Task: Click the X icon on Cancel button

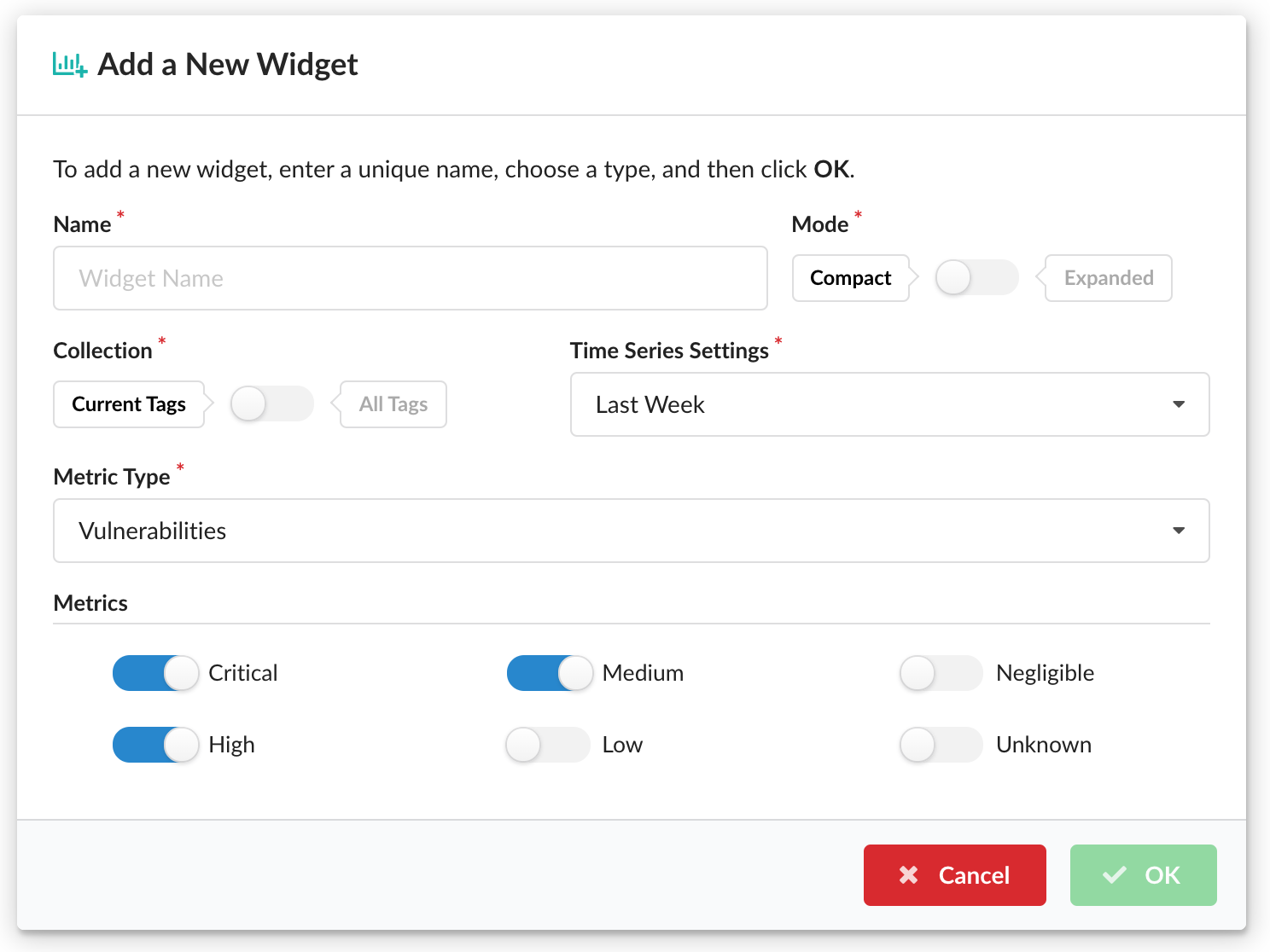Action: [909, 875]
